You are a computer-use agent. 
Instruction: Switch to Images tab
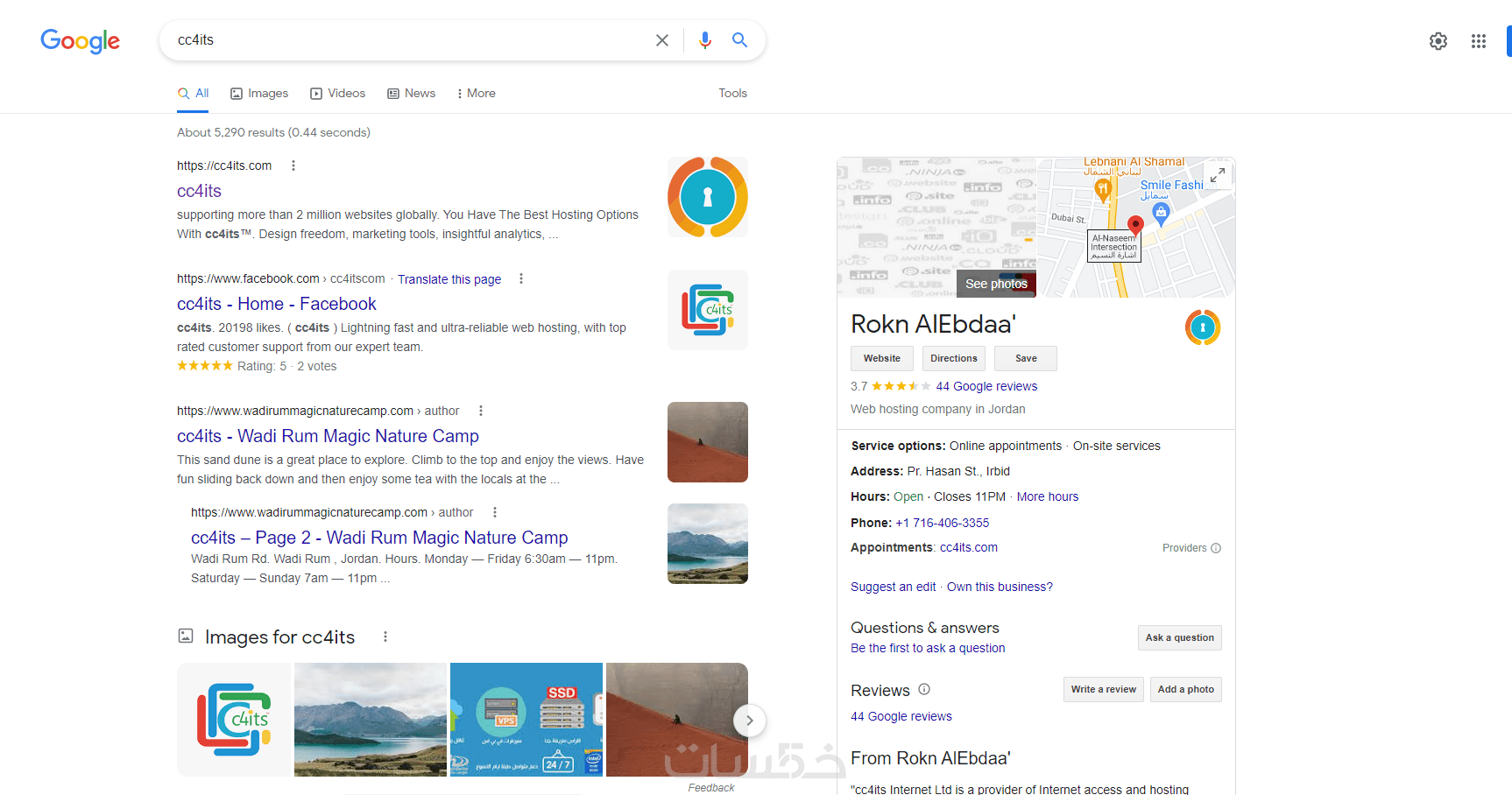tap(259, 94)
